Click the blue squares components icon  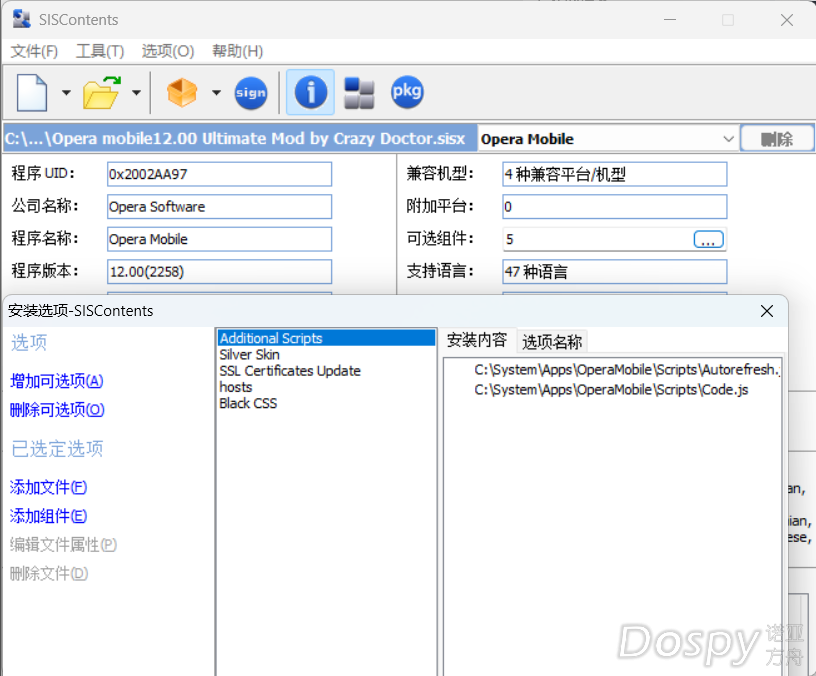tap(359, 93)
